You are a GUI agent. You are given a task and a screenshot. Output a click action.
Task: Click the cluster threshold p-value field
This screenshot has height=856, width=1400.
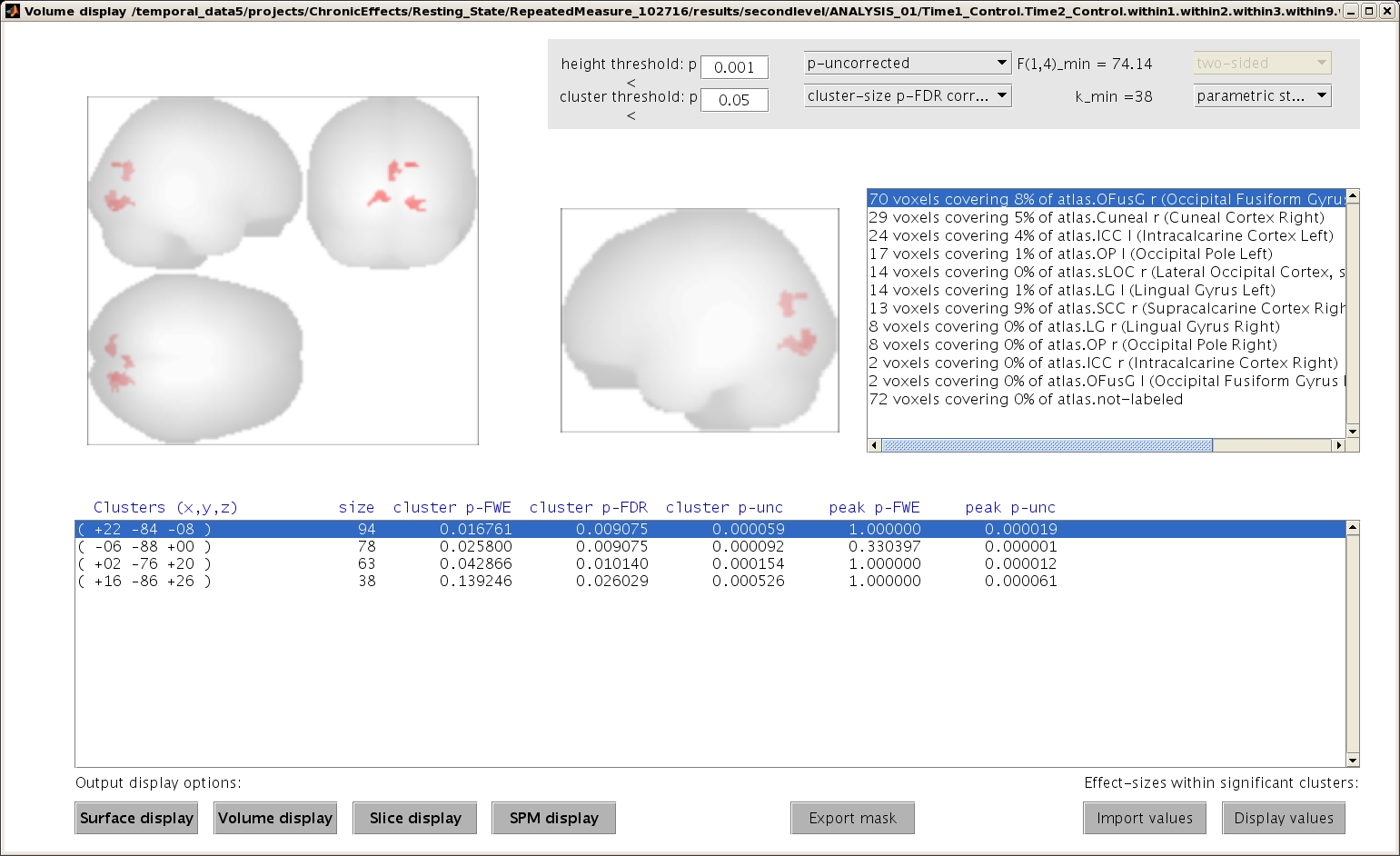pyautogui.click(x=734, y=100)
